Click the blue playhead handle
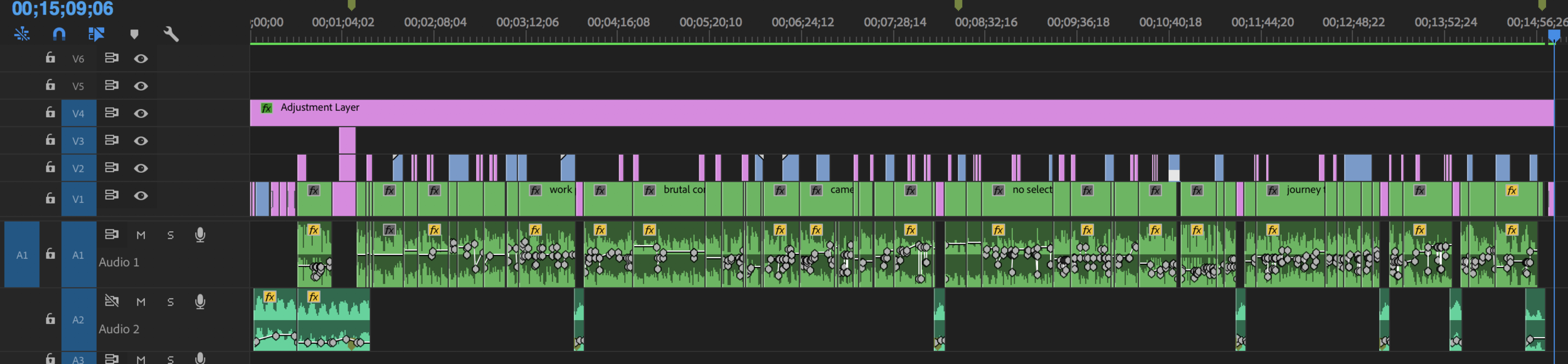This screenshot has height=364, width=1568. tap(1554, 36)
